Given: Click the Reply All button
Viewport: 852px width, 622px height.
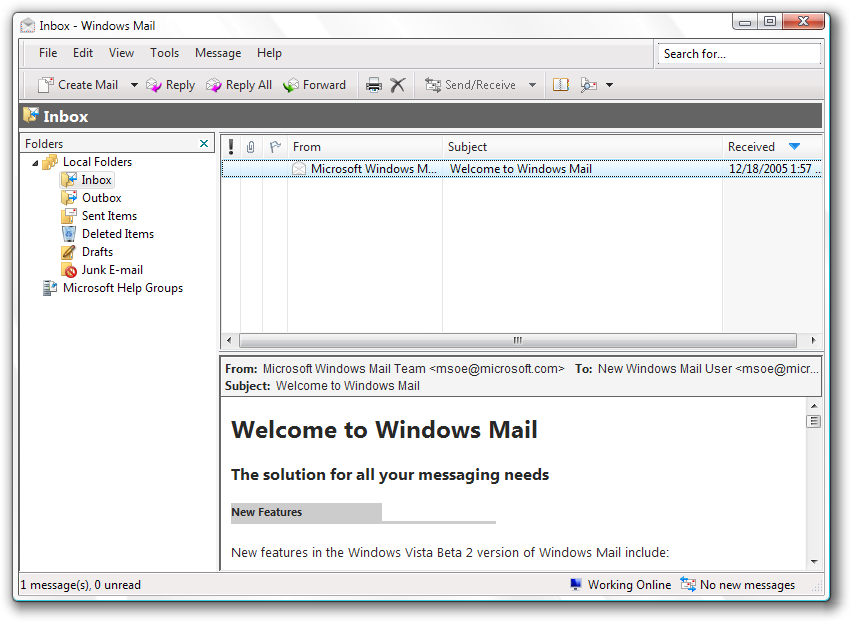Looking at the screenshot, I should 239,85.
